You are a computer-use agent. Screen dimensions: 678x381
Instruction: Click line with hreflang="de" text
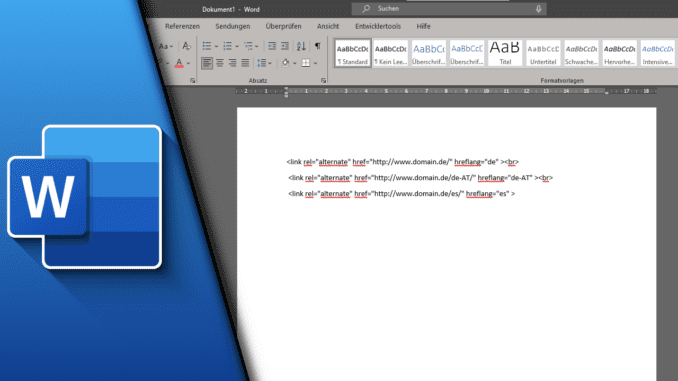click(403, 162)
